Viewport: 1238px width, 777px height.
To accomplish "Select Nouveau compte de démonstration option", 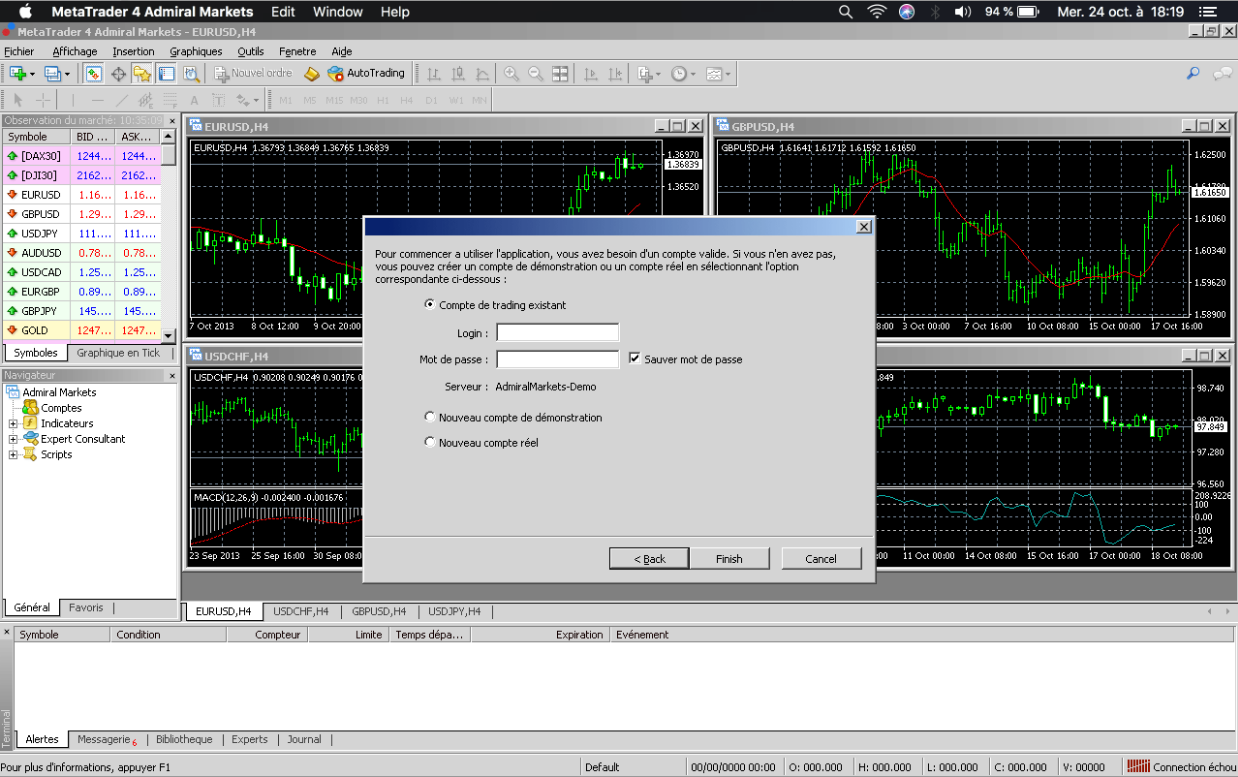I will click(x=430, y=417).
